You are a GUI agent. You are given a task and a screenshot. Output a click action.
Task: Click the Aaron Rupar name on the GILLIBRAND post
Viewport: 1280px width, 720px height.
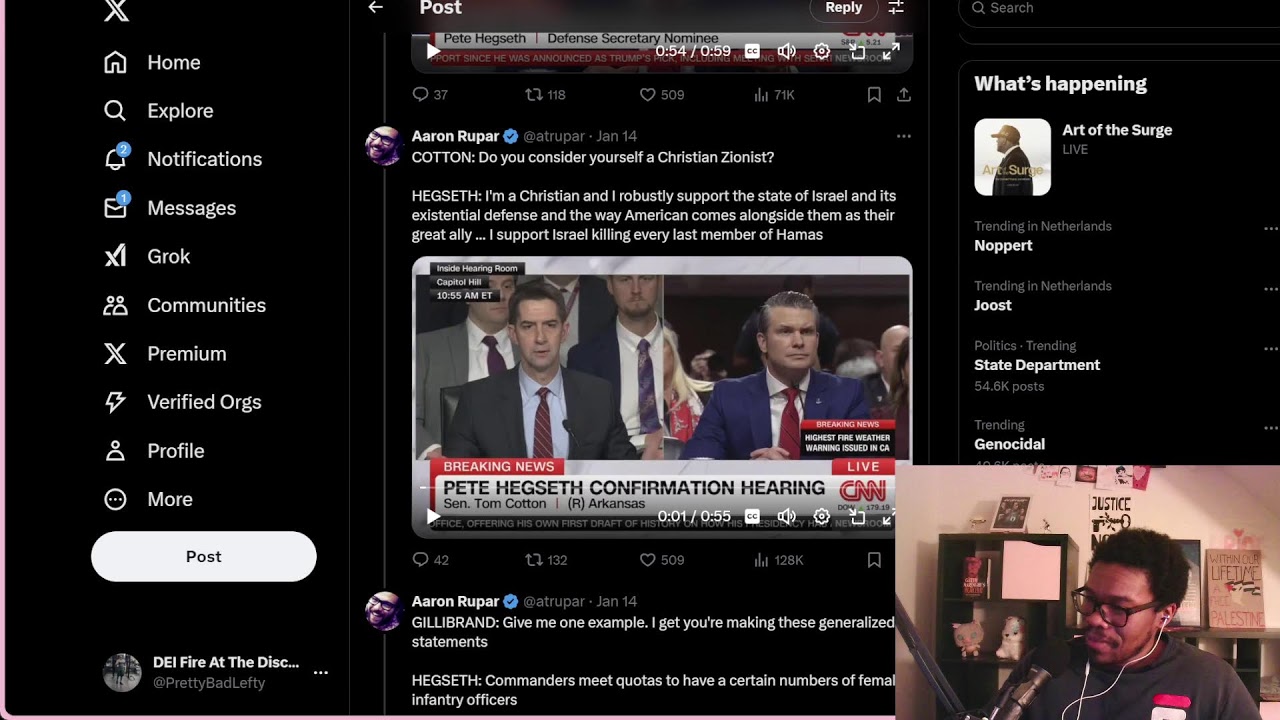point(455,601)
